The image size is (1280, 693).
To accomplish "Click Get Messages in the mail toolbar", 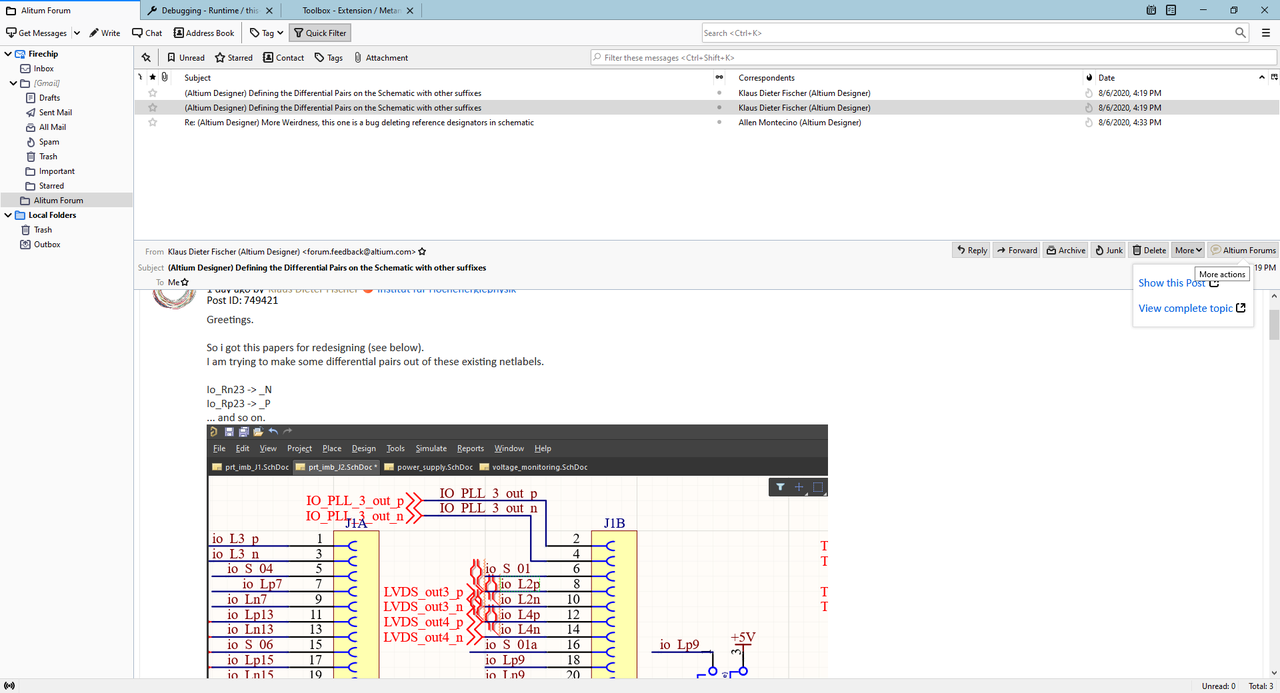I will [36, 33].
